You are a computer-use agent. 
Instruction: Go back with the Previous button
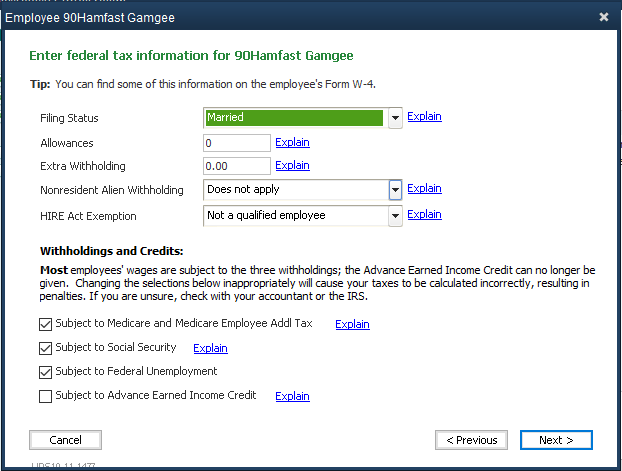(x=471, y=440)
